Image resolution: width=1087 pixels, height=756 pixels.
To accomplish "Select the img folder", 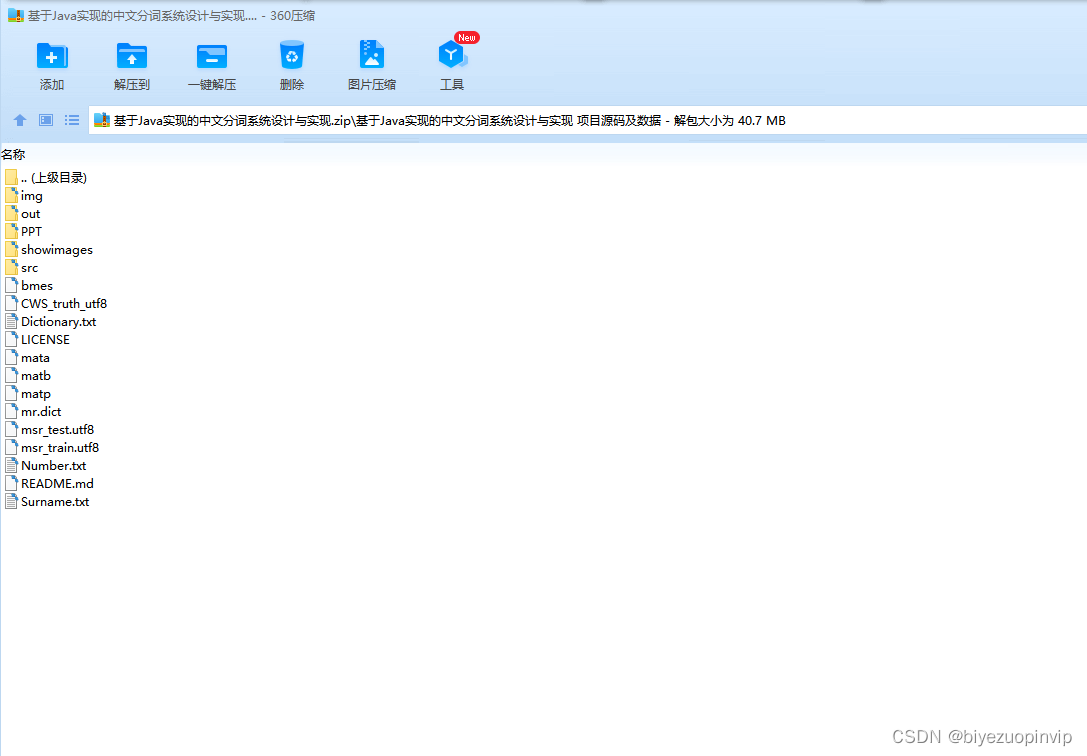I will point(31,196).
